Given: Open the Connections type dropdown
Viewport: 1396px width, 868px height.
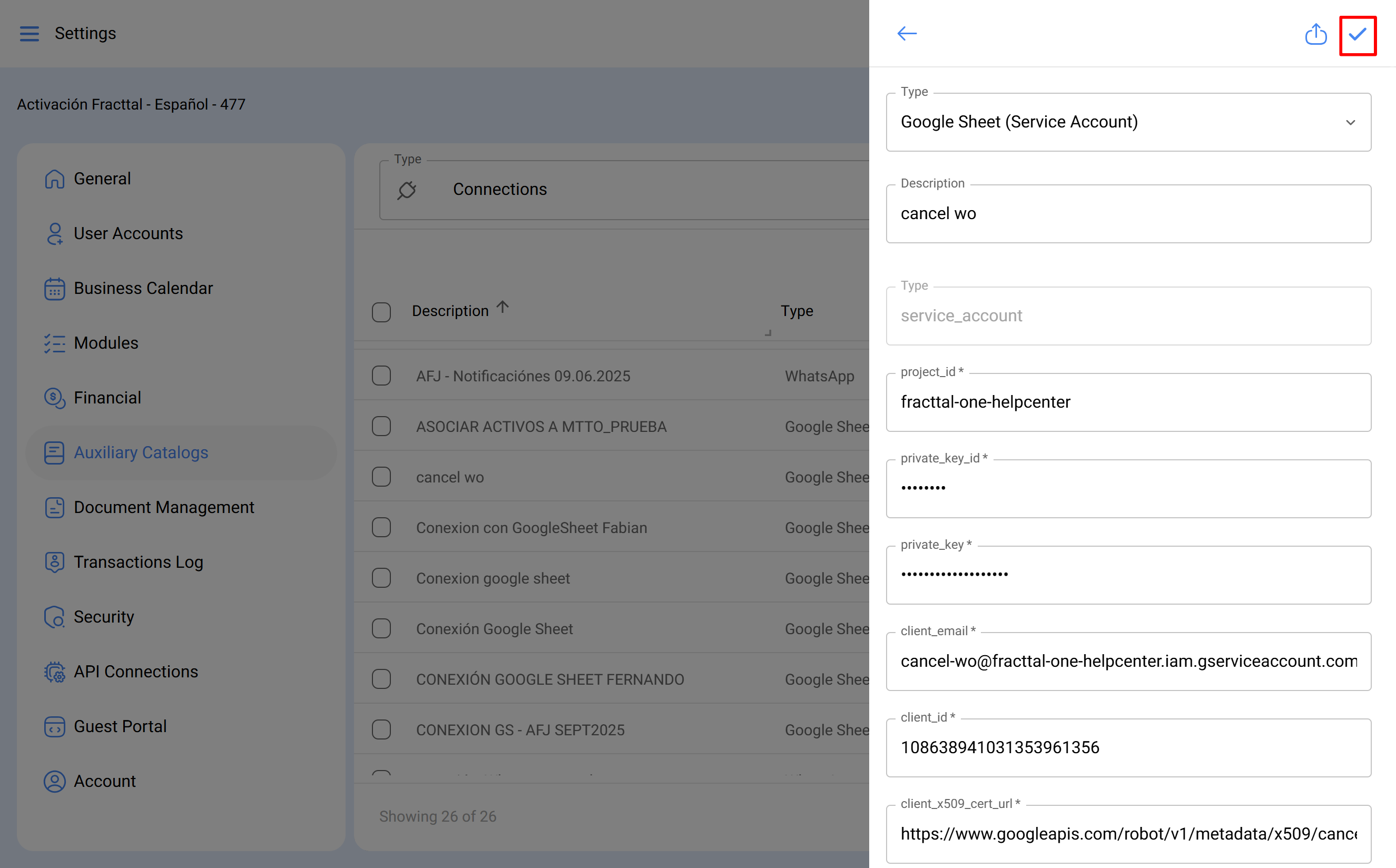Looking at the screenshot, I should (624, 190).
